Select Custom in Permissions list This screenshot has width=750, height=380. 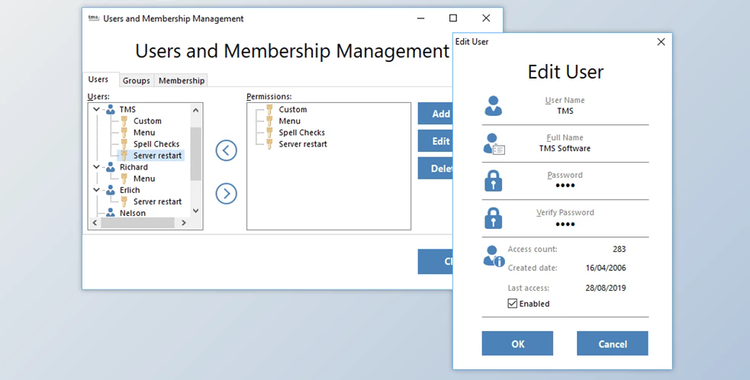point(293,110)
